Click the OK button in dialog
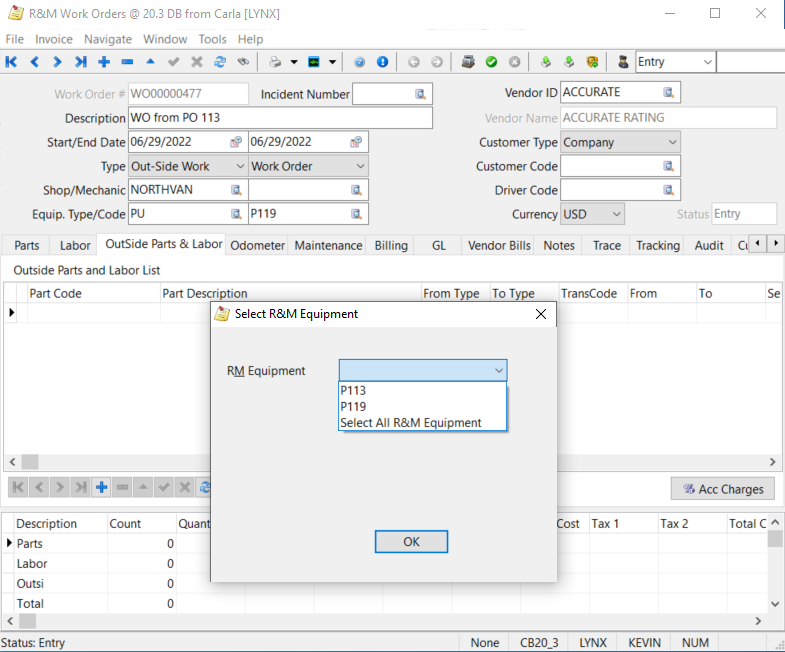The width and height of the screenshot is (785, 652). point(411,541)
